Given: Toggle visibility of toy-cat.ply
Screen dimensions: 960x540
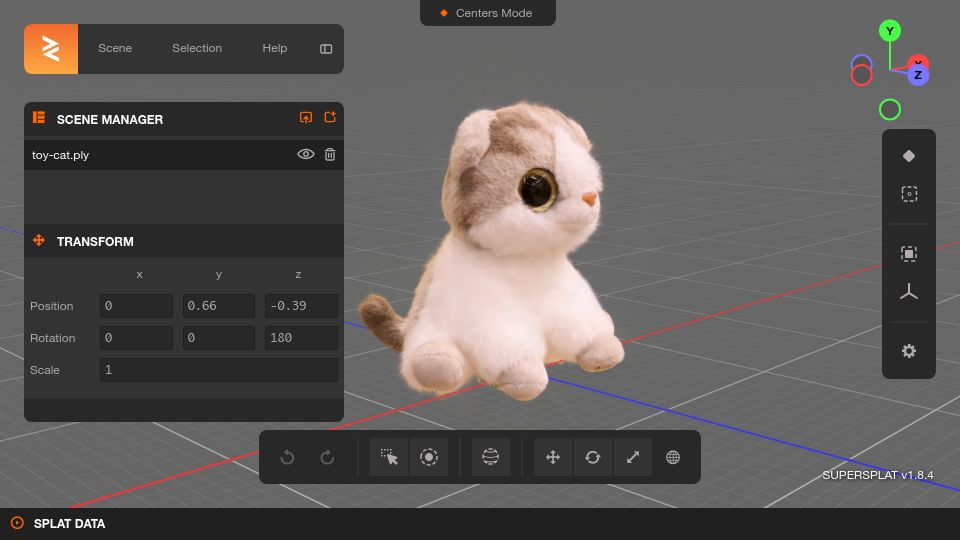Looking at the screenshot, I should click(306, 154).
